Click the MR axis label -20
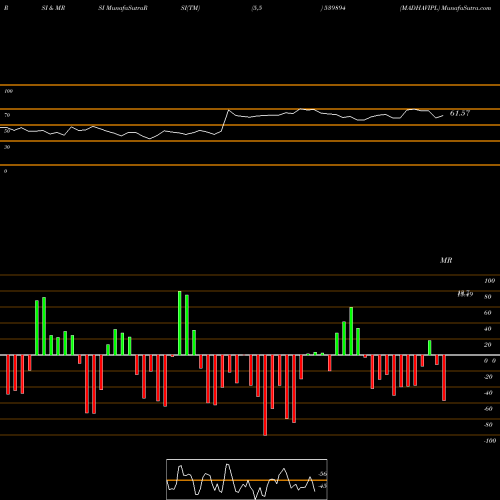Image resolution: width=500 pixels, height=500 pixels. [488, 377]
